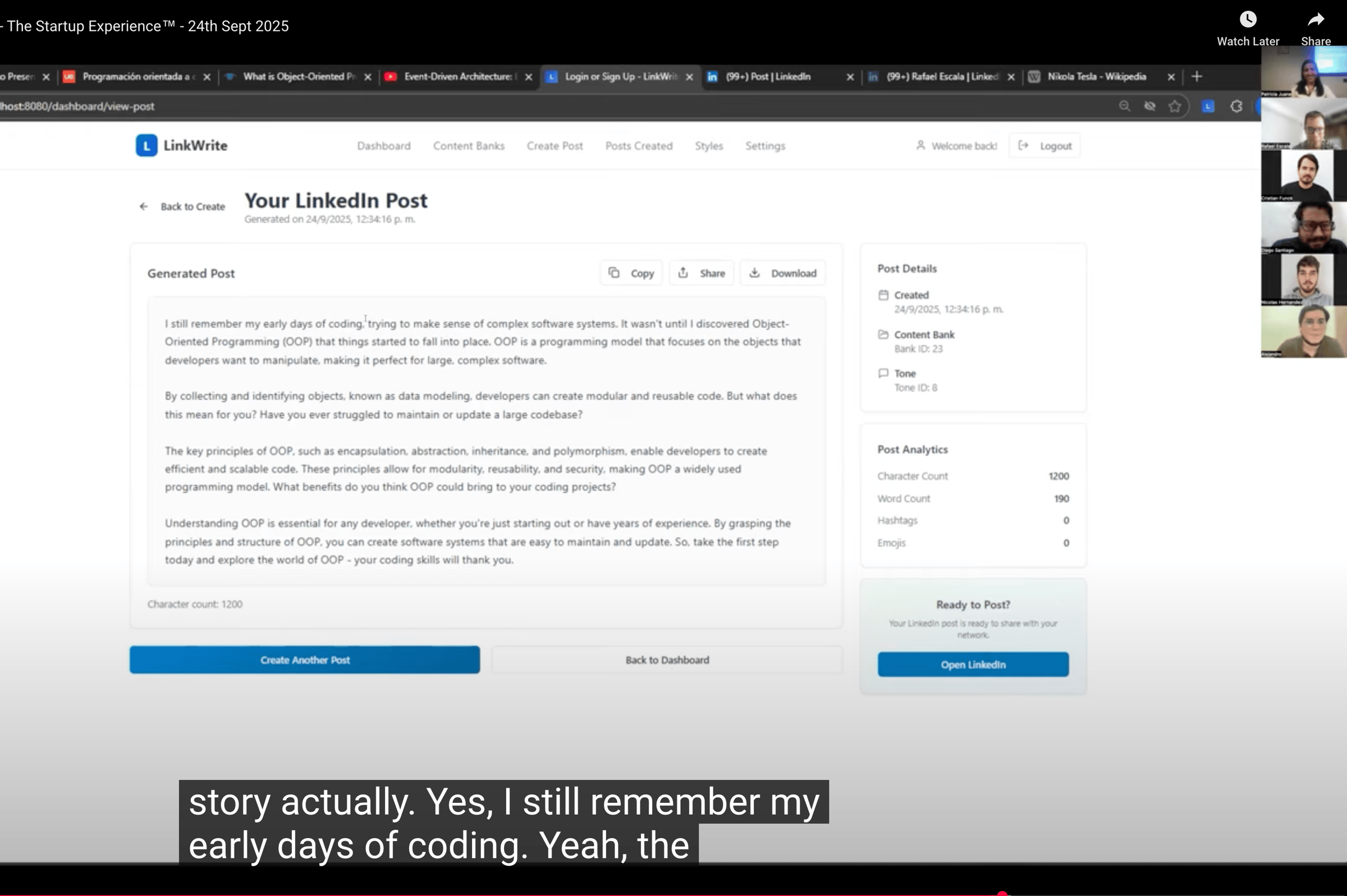Click the 'Character count: 1200' text below post
This screenshot has width=1347, height=896.
tap(195, 604)
